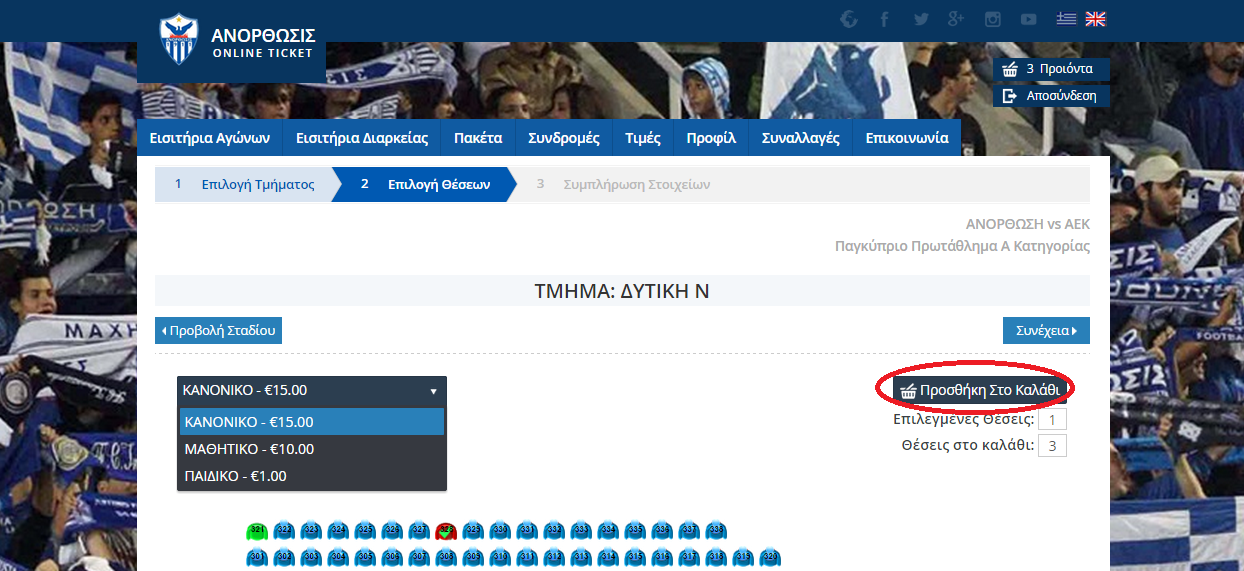Image resolution: width=1244 pixels, height=571 pixels.
Task: Select seat 325
Action: 365,531
